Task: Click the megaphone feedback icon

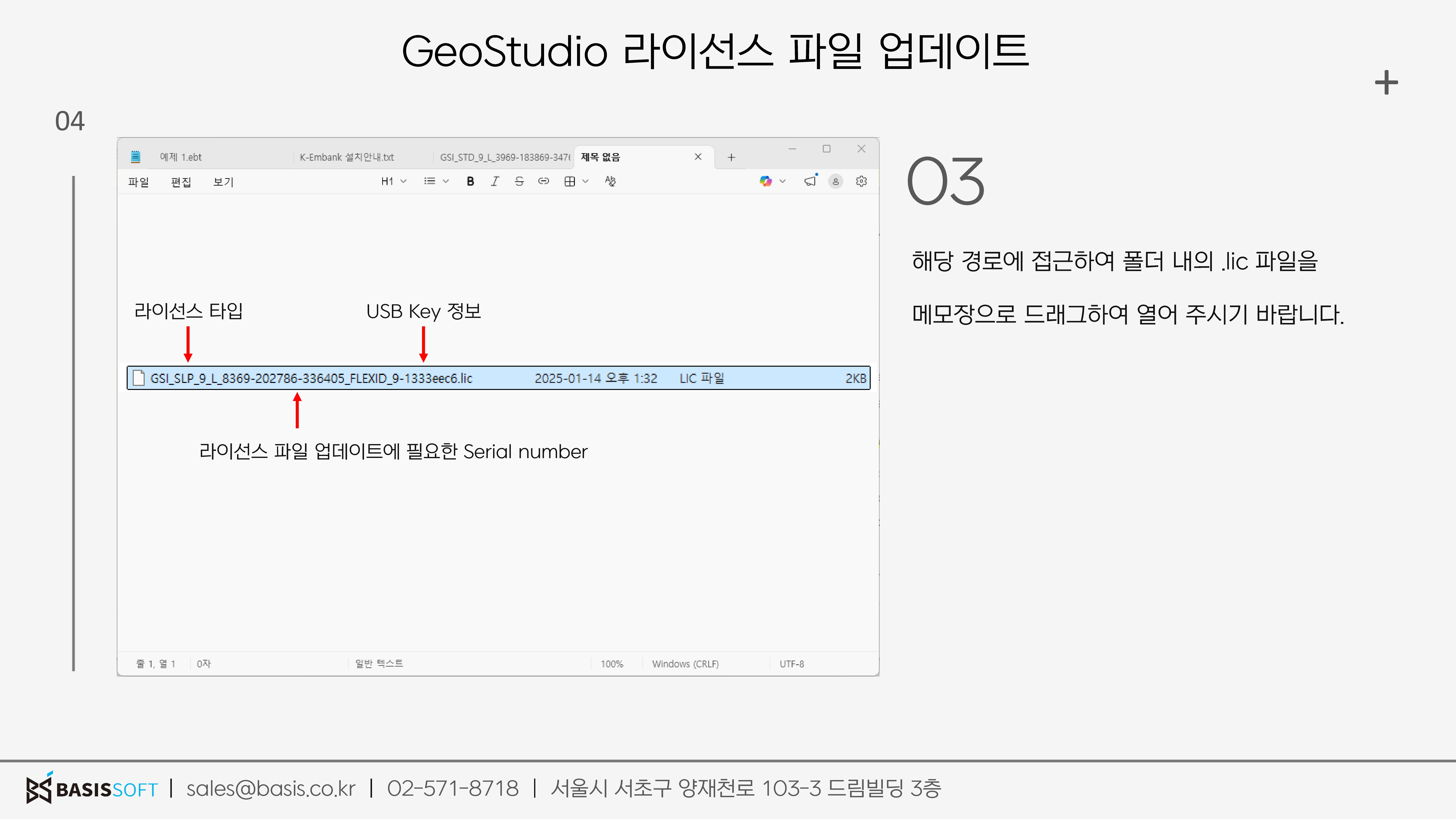Action: (811, 181)
